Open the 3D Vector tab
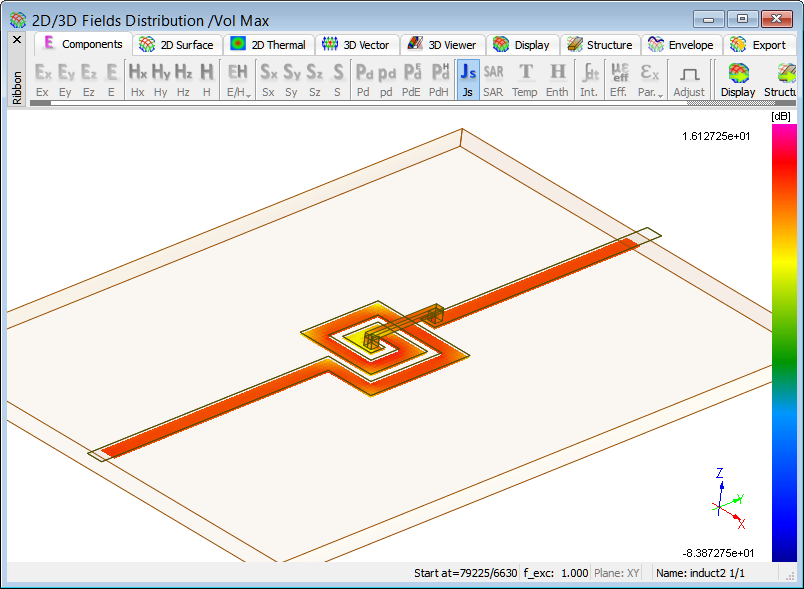 [357, 45]
